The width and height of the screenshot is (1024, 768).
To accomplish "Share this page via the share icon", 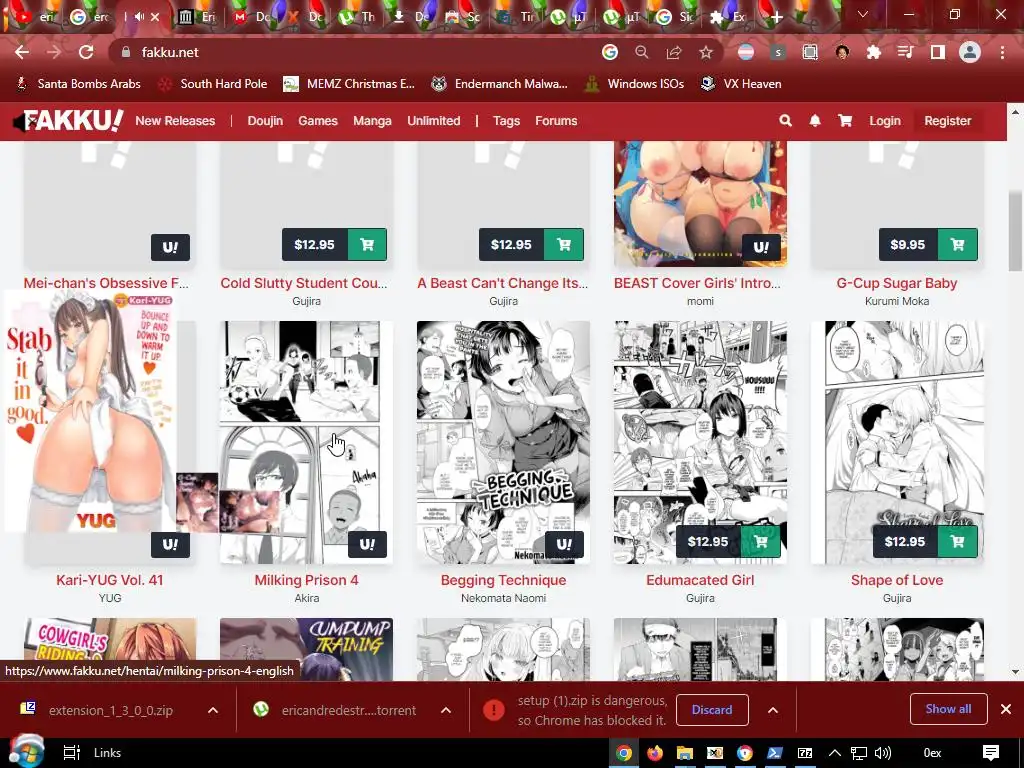I will (x=674, y=52).
